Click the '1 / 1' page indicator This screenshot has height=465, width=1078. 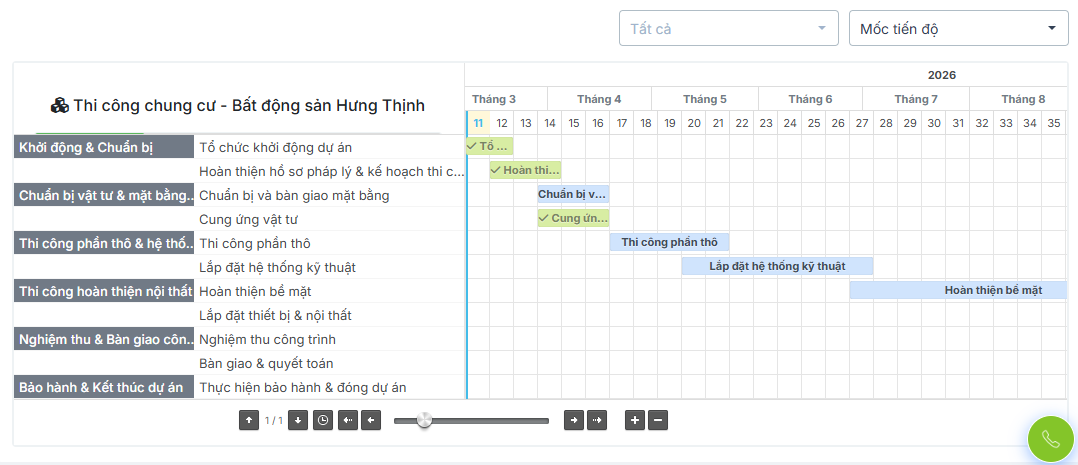tap(274, 420)
